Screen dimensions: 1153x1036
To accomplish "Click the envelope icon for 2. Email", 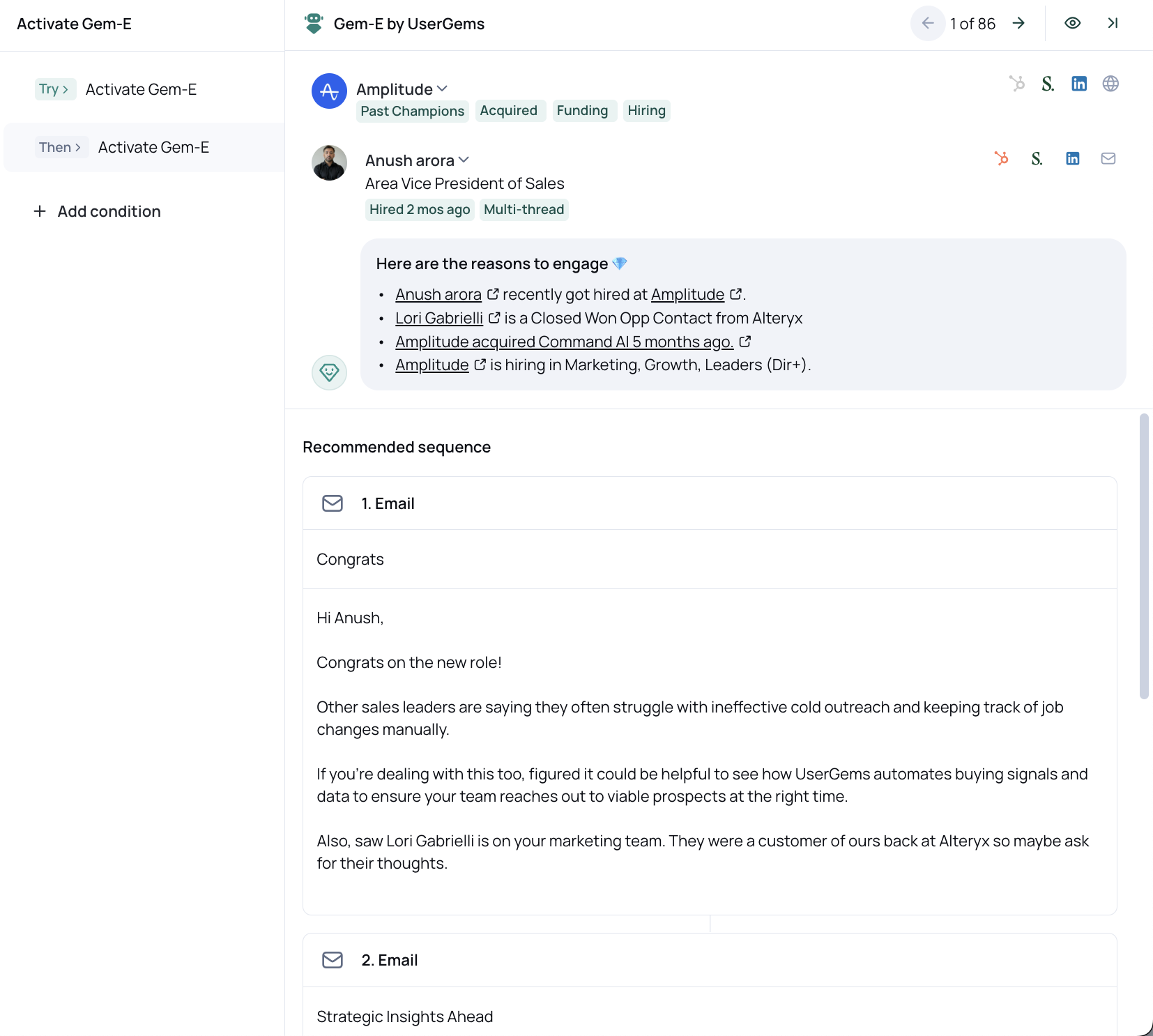I will 333,960.
